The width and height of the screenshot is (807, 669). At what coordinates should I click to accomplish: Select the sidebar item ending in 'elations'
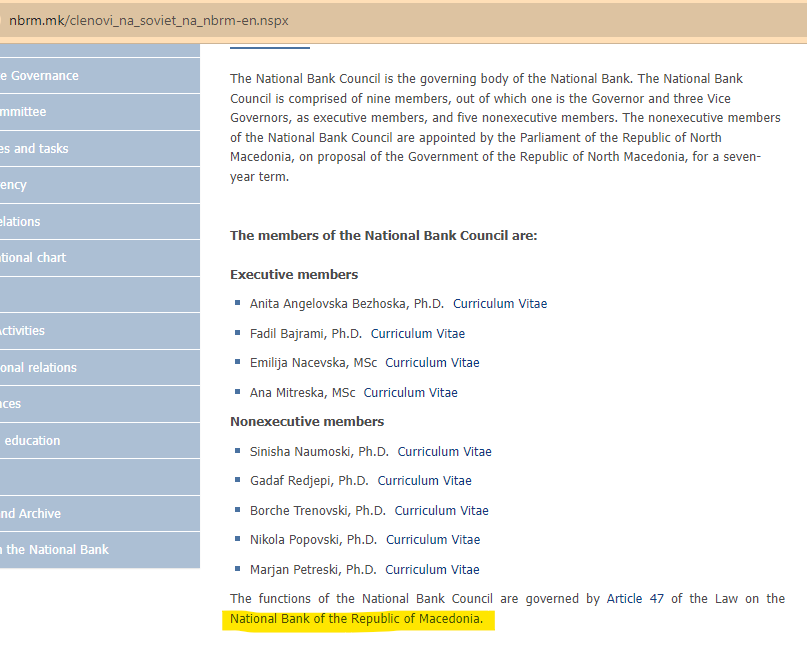coord(100,222)
